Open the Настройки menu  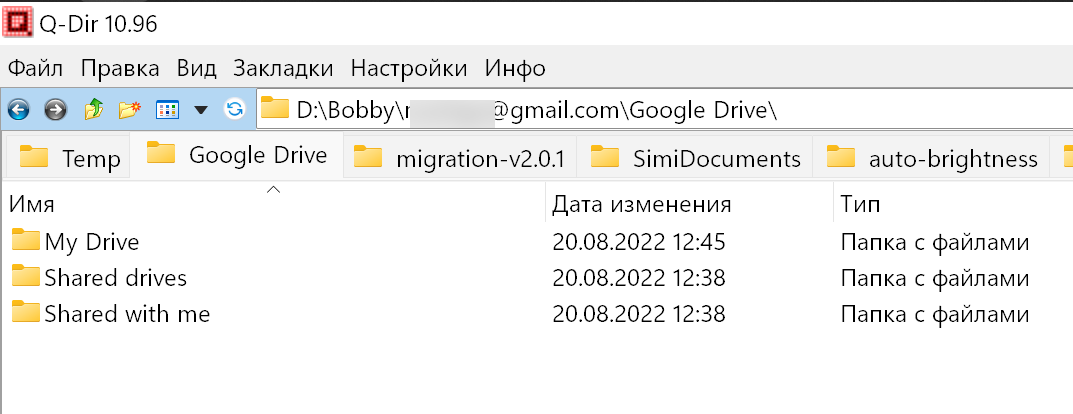click(409, 68)
